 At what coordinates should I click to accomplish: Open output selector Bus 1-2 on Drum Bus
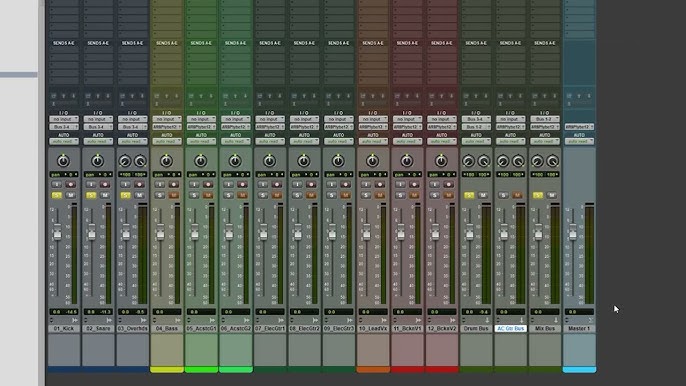(x=476, y=127)
